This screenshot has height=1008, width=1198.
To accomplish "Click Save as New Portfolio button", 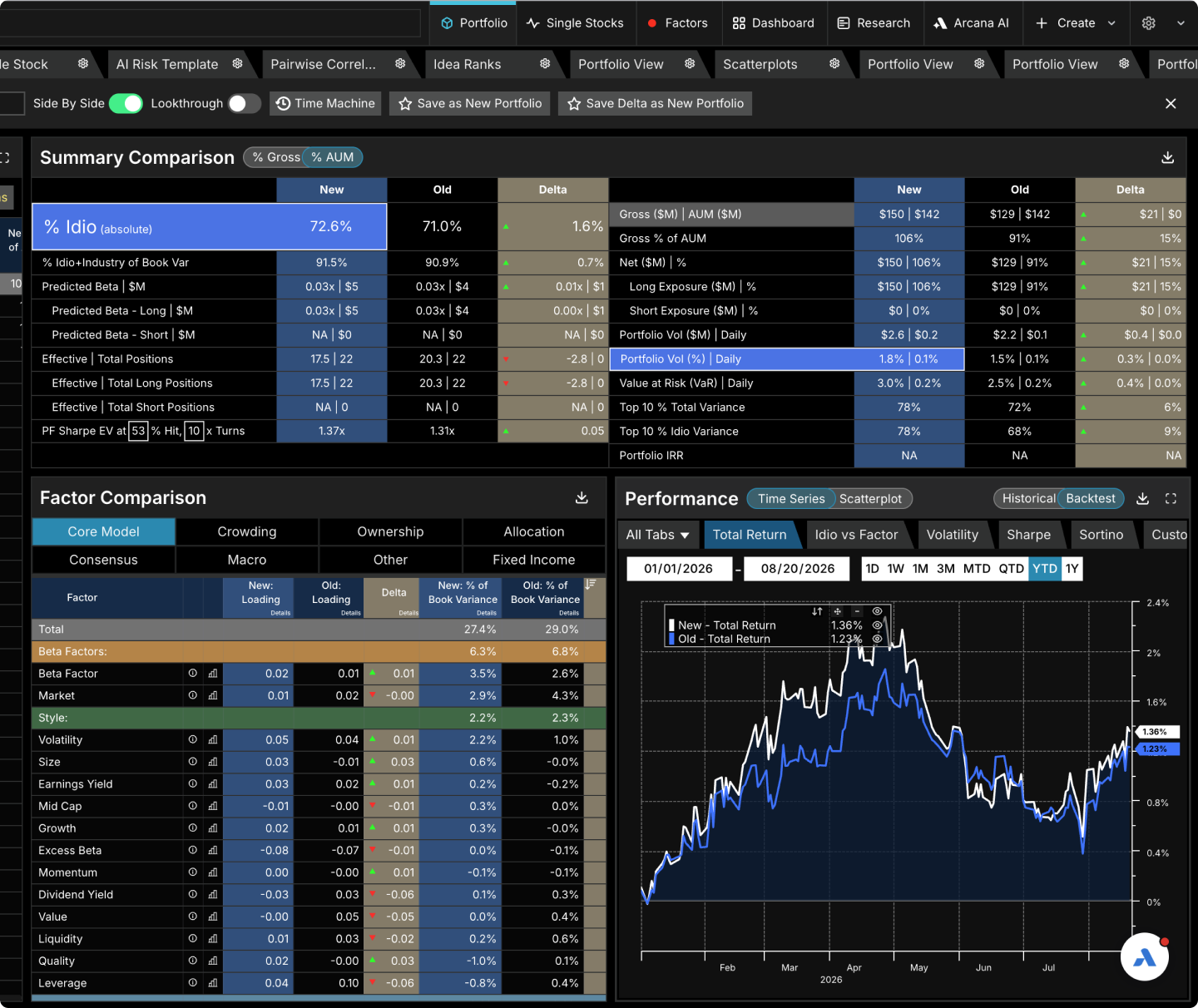I will [470, 103].
